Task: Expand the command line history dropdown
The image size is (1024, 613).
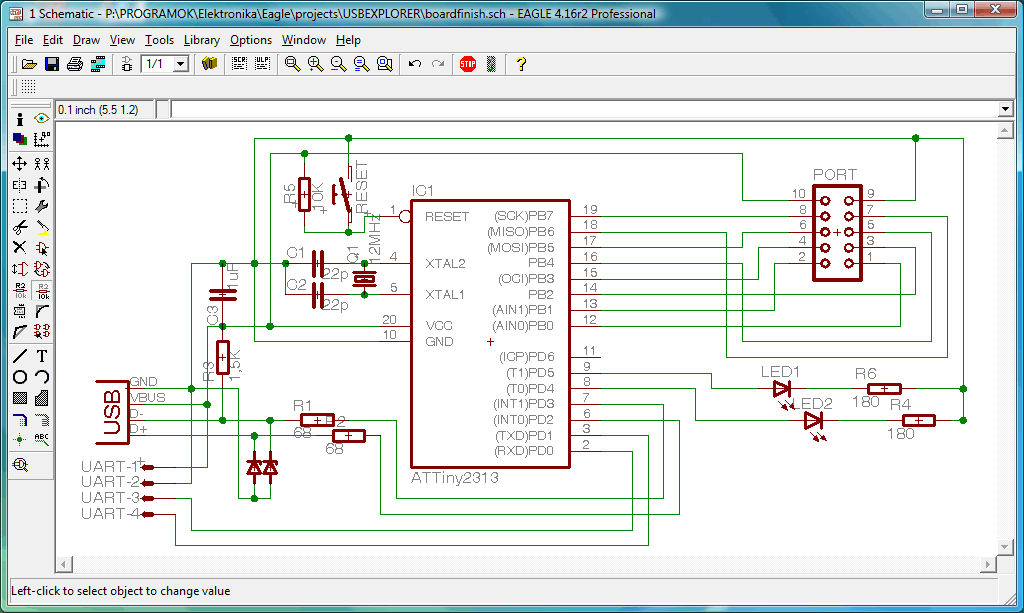Action: click(x=1005, y=109)
